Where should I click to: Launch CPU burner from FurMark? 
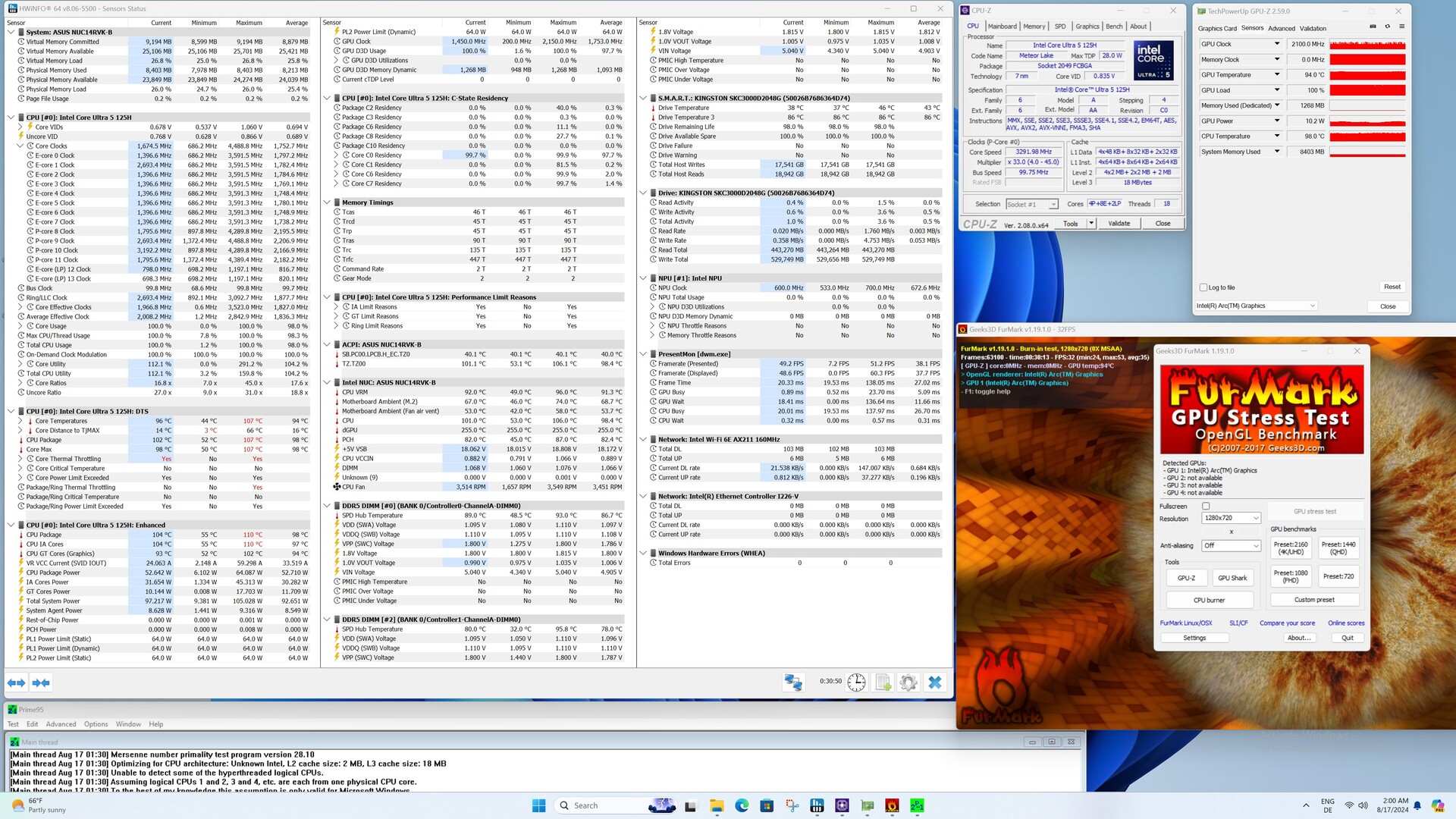click(x=1209, y=600)
